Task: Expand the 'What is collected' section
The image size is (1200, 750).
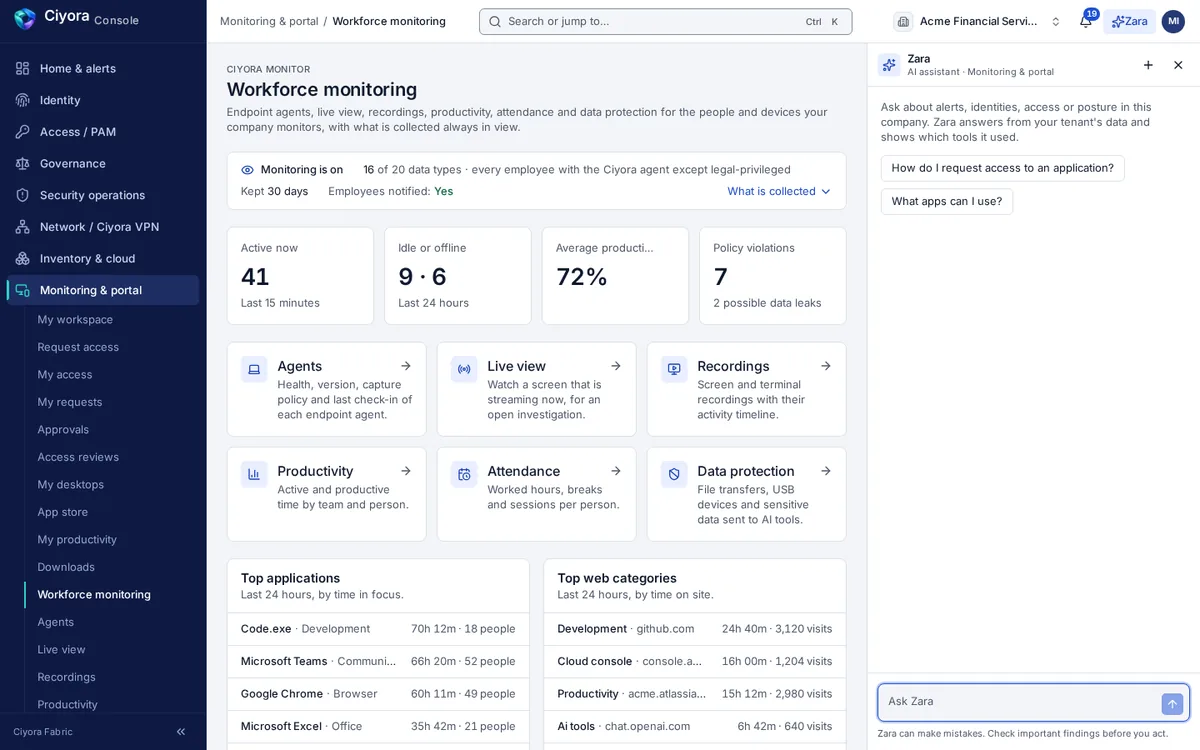Action: click(x=779, y=191)
